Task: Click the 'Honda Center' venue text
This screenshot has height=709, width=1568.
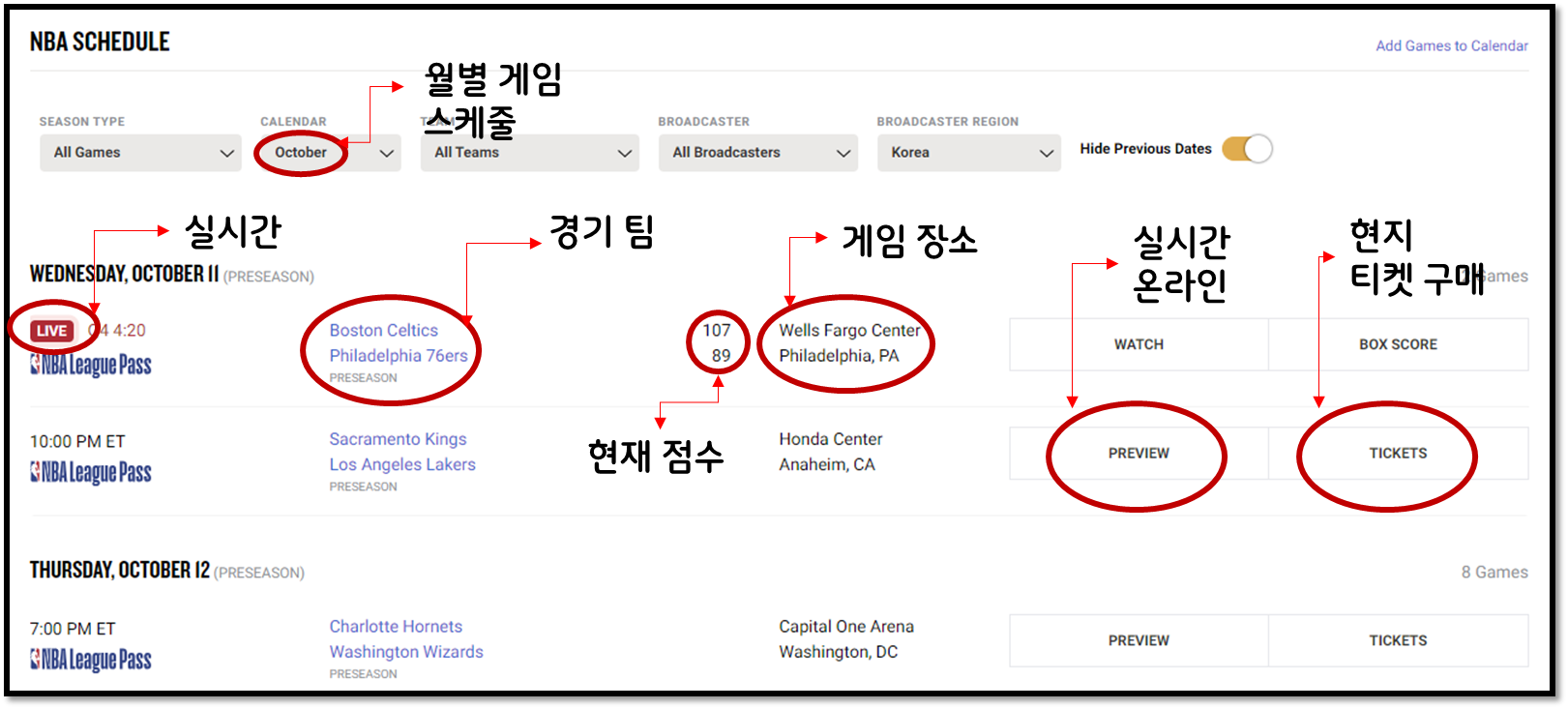Action: (831, 439)
